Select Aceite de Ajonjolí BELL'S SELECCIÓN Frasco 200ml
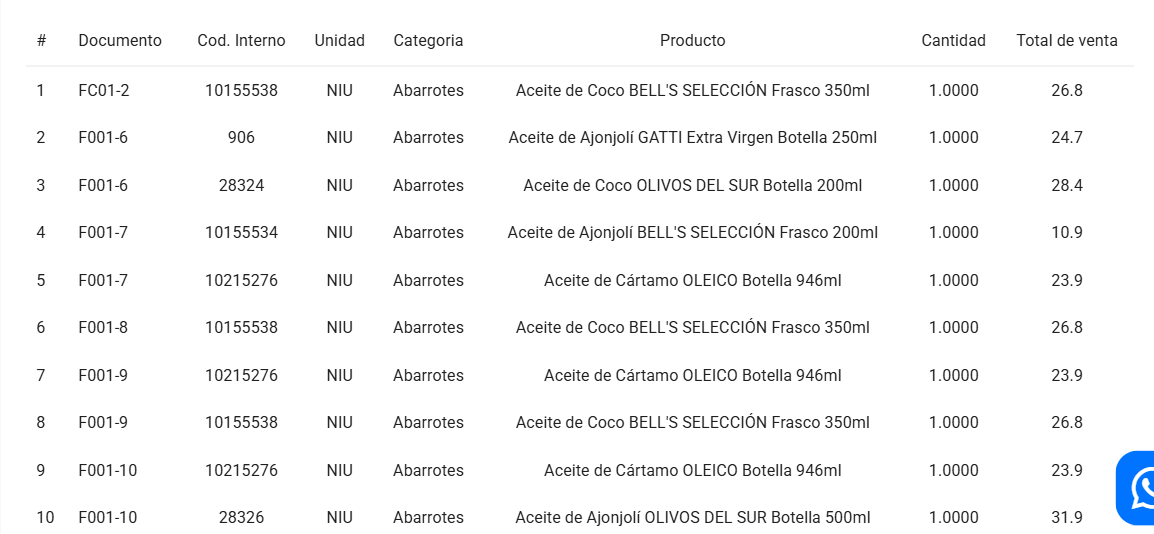This screenshot has width=1154, height=534. [x=692, y=233]
